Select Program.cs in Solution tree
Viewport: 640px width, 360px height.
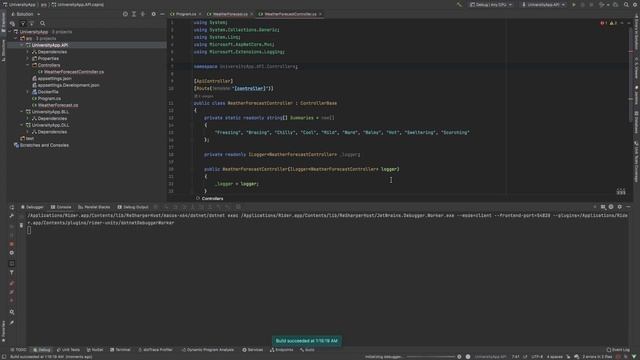tap(46, 98)
